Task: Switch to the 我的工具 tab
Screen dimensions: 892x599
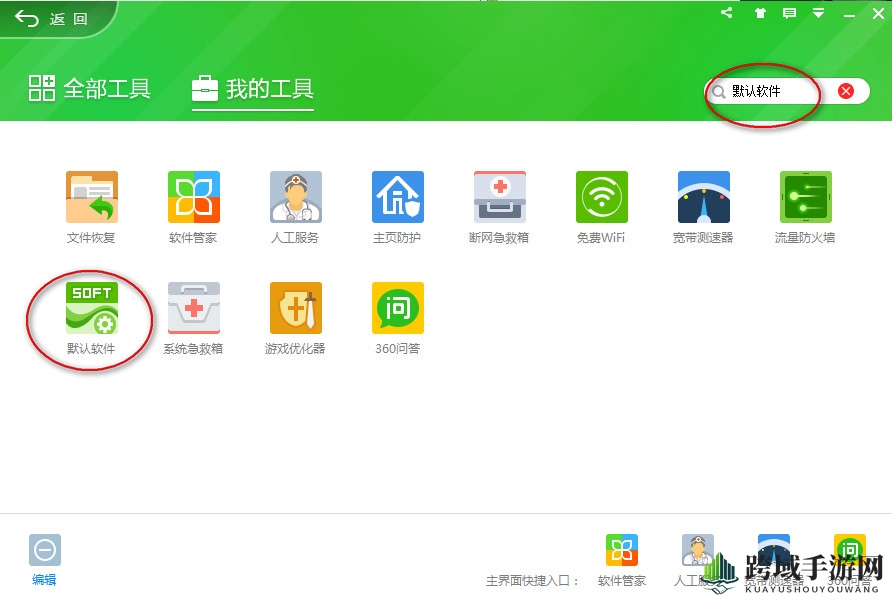Action: coord(253,89)
